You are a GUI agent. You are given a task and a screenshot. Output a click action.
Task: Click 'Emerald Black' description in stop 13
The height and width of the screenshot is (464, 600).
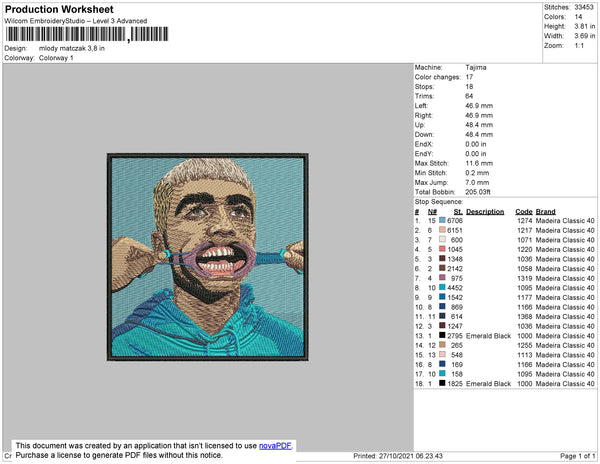[x=489, y=336]
